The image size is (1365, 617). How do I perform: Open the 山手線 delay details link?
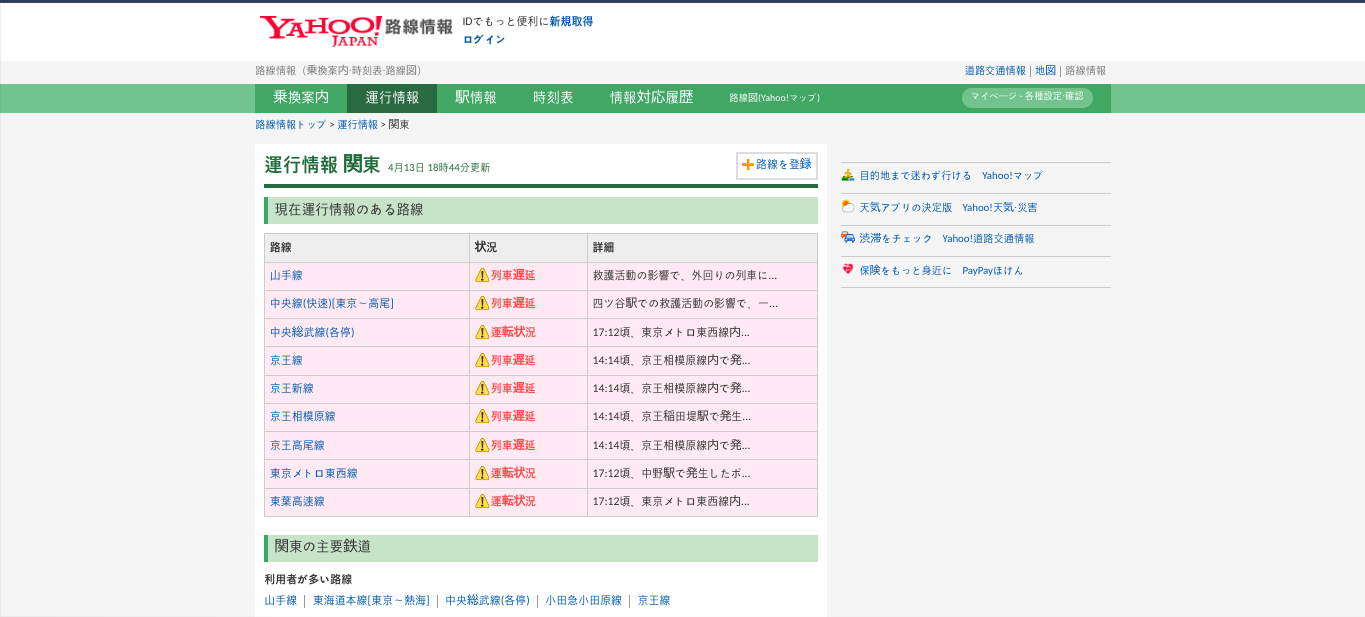(x=286, y=275)
